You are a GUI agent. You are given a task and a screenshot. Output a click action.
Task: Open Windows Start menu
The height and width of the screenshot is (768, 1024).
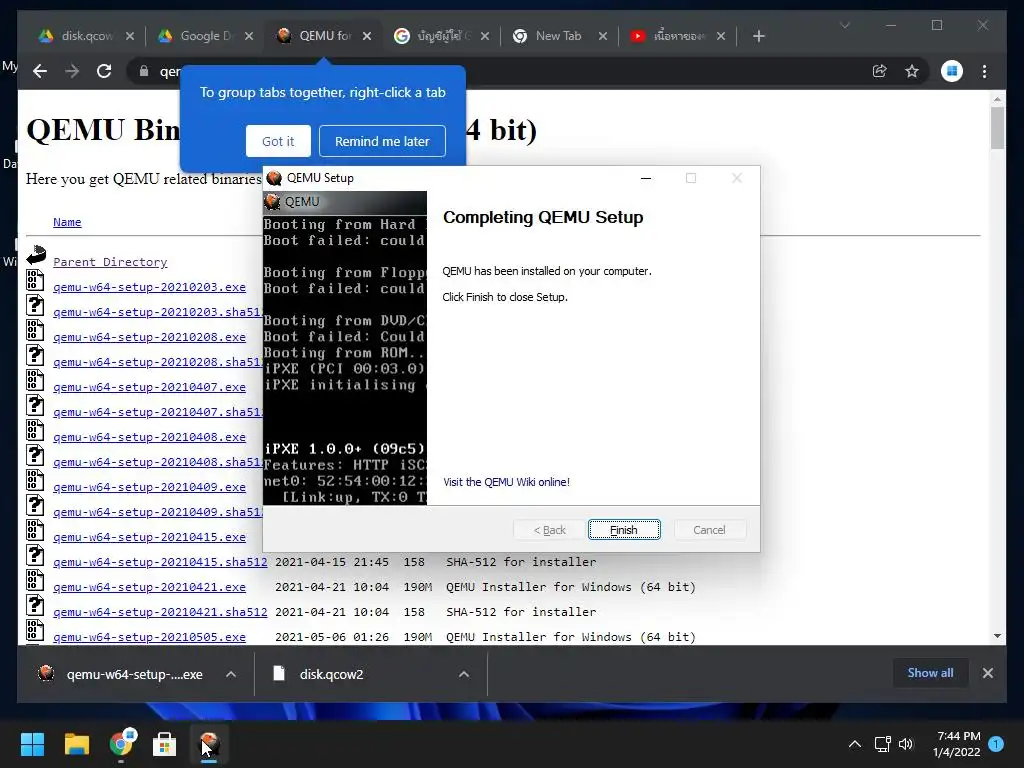click(32, 744)
